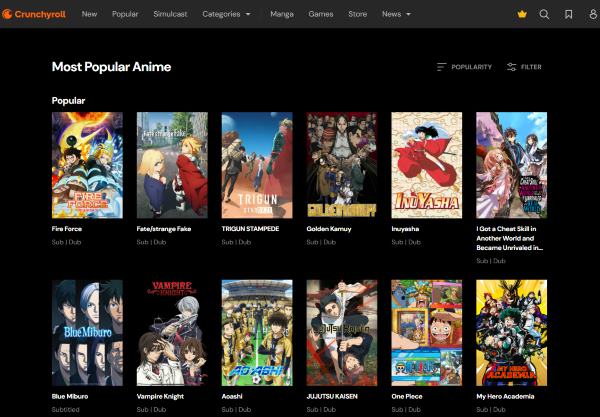Click the JUJUTSU KAISEN title text

click(332, 396)
